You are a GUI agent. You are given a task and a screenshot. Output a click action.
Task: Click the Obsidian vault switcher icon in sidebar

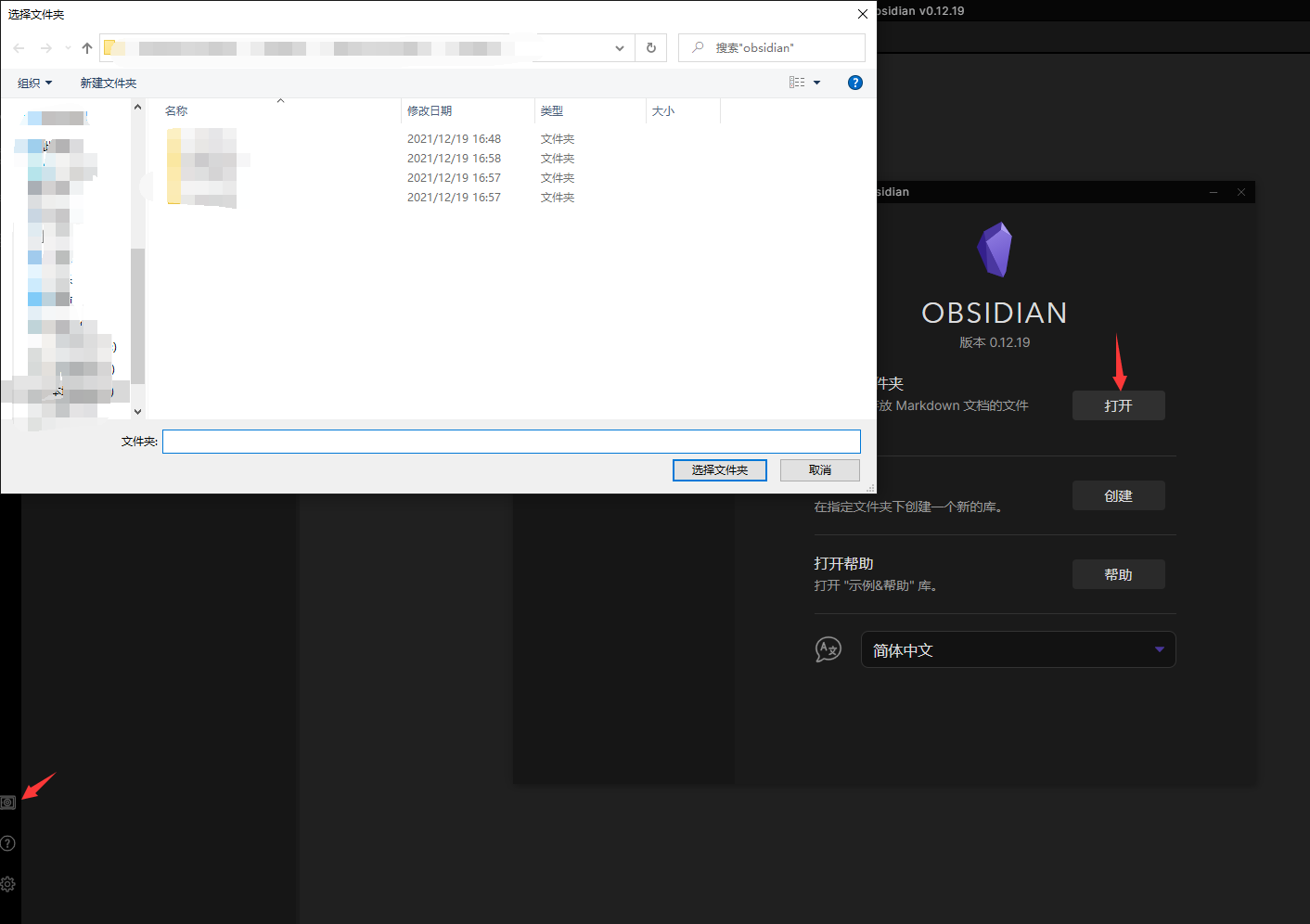8,802
